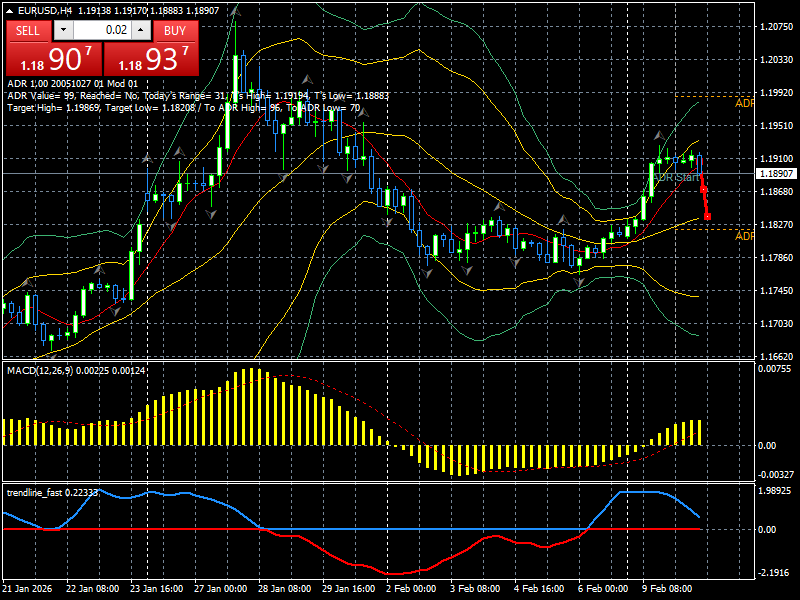Click the upper orange ADR target label

pyautogui.click(x=744, y=104)
